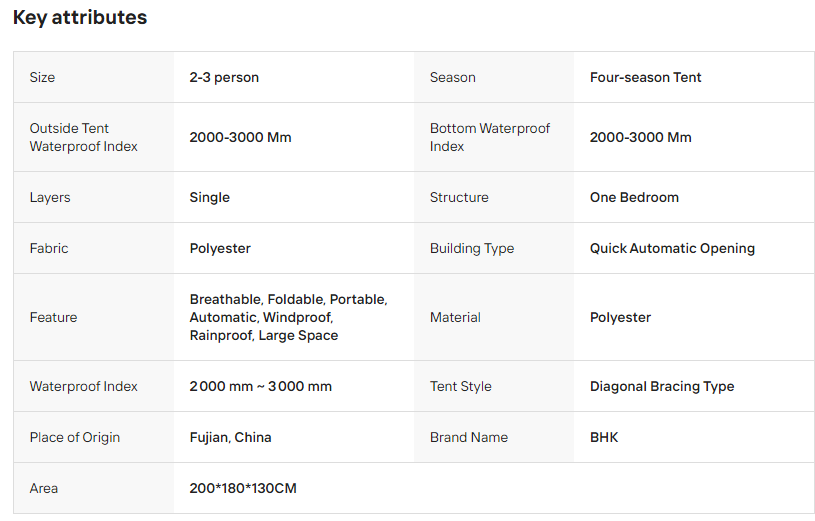Click the Quick Automatic Opening value
The height and width of the screenshot is (521, 815).
tap(672, 249)
